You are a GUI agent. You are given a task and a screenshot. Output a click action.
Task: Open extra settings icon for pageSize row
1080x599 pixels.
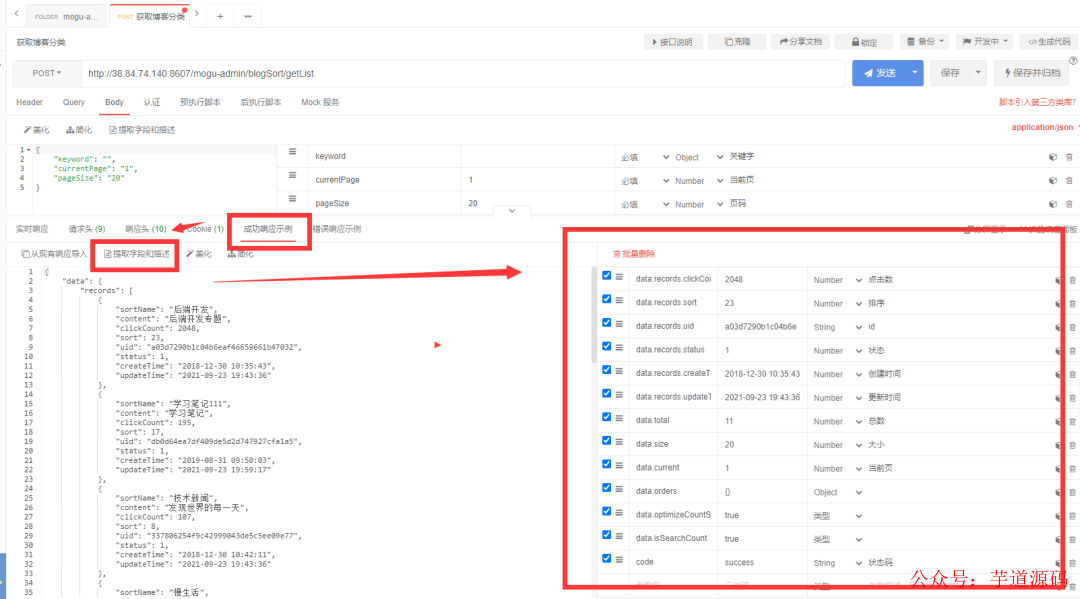pyautogui.click(x=1052, y=204)
